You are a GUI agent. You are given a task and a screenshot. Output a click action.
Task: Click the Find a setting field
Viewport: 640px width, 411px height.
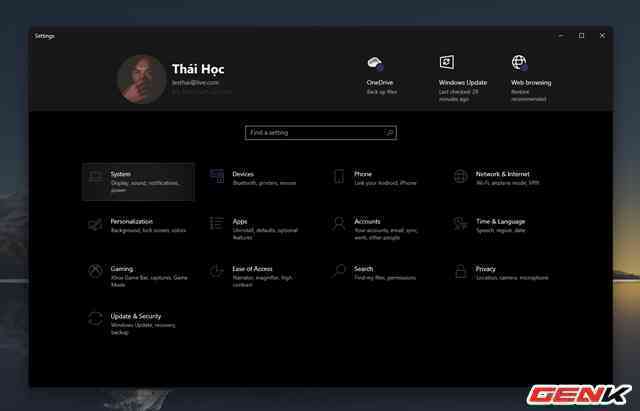(321, 133)
